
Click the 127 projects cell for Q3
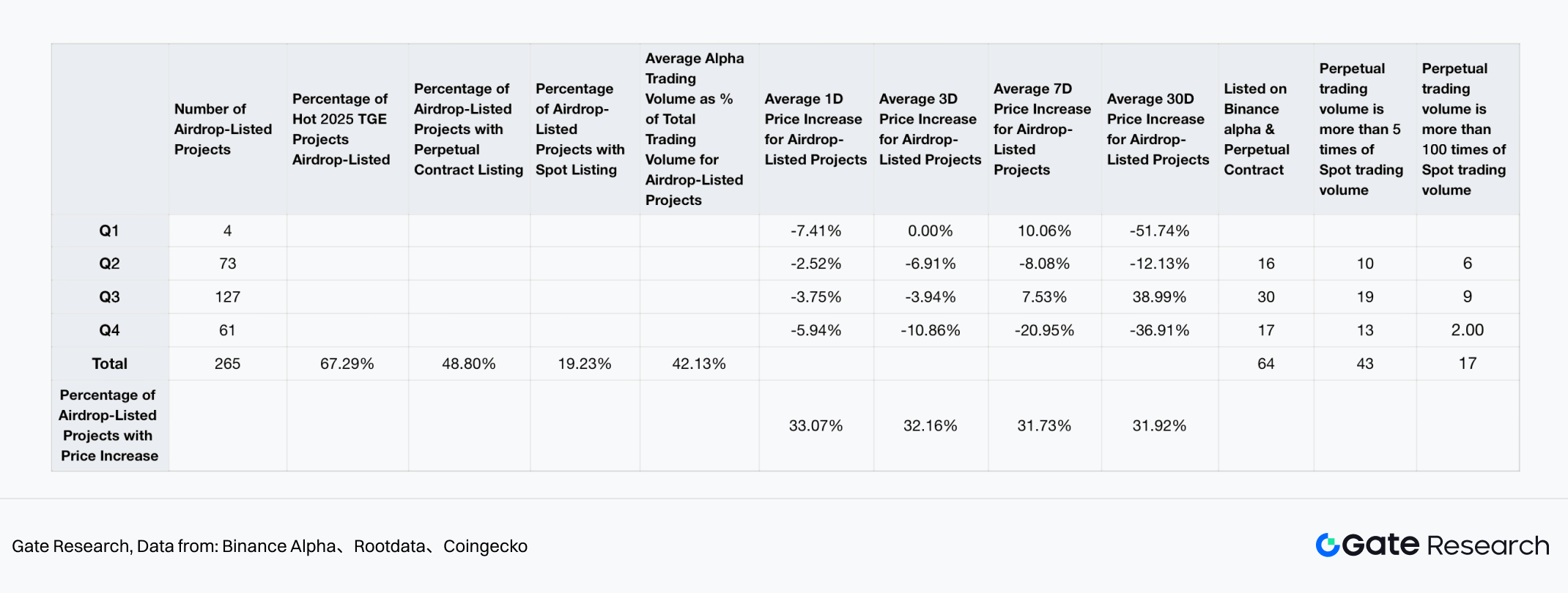click(x=227, y=297)
